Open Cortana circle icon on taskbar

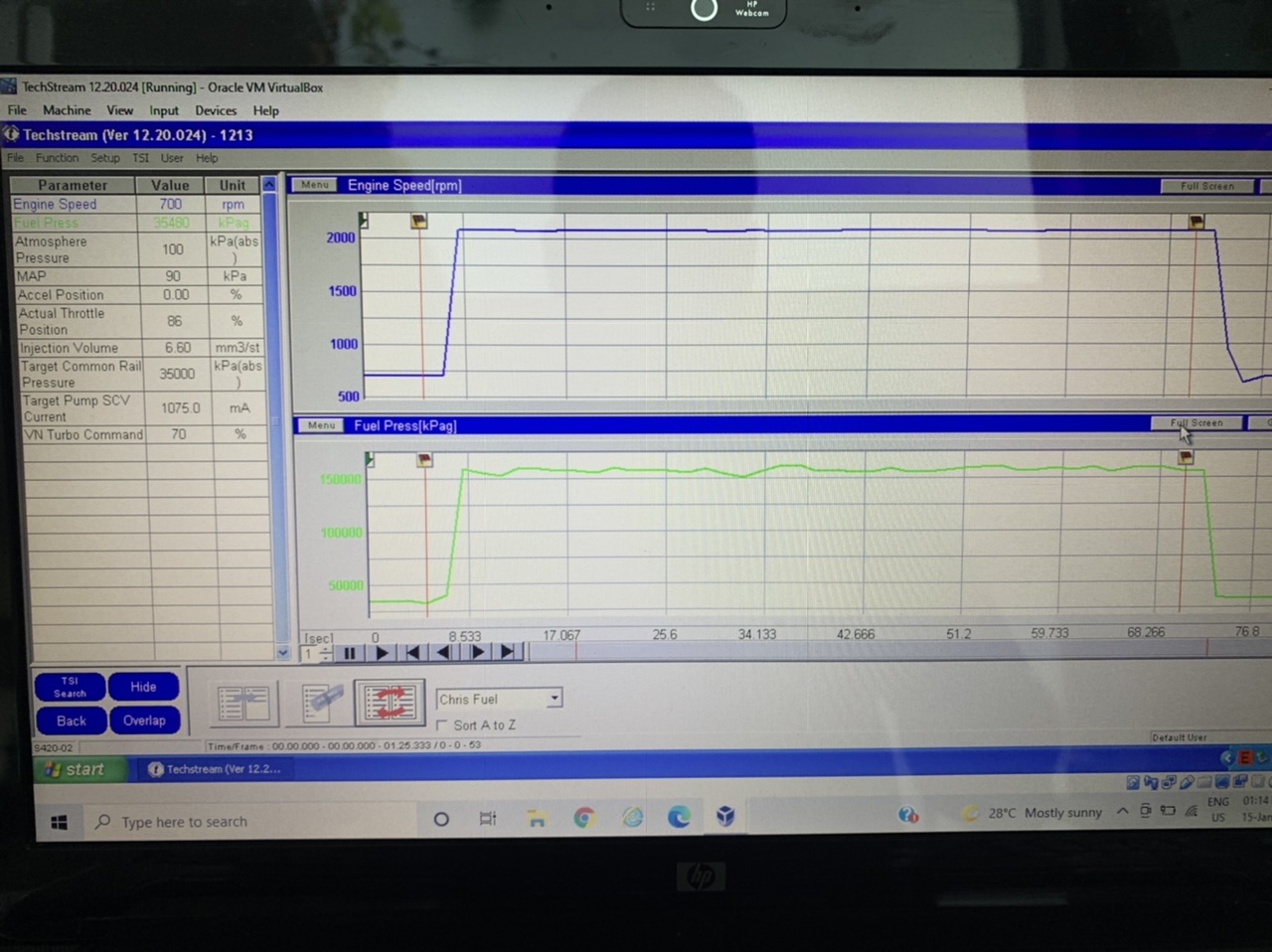point(441,820)
